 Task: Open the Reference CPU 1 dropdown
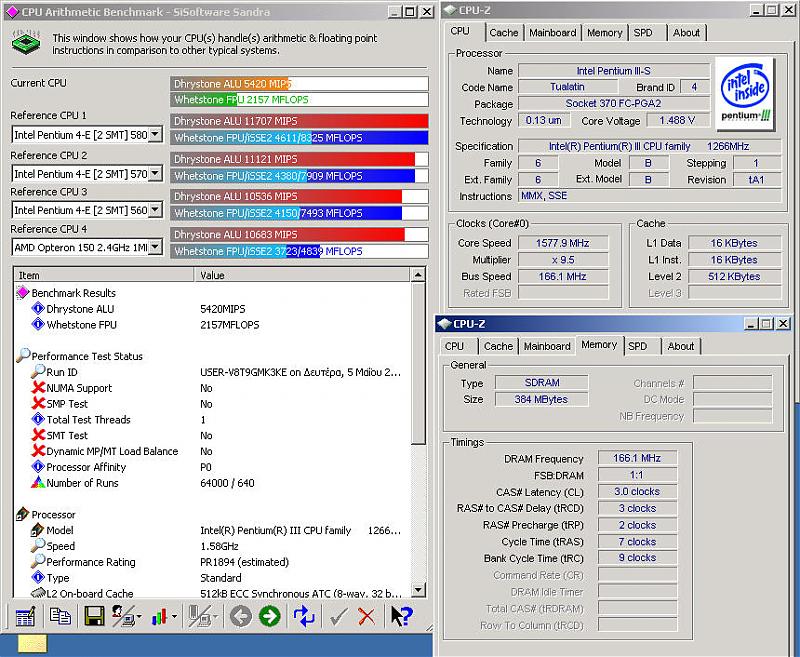156,135
